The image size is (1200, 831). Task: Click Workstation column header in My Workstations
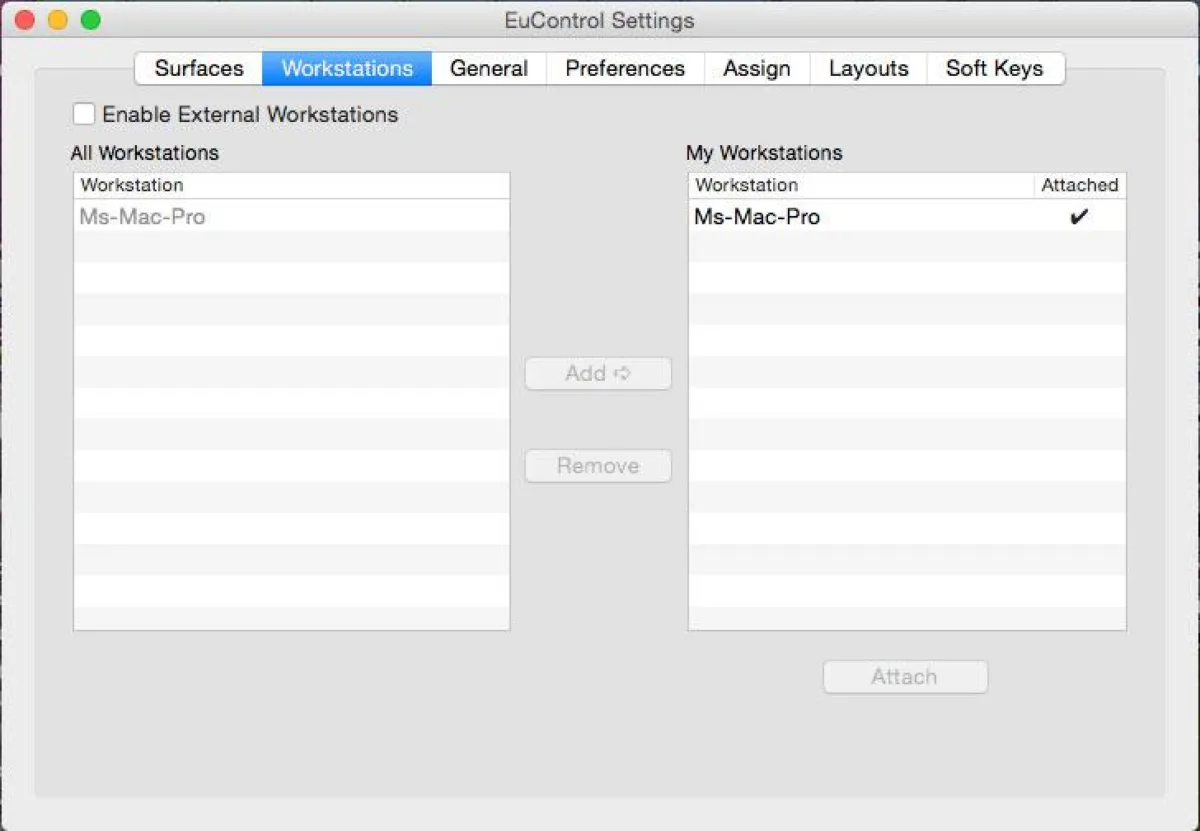click(861, 185)
